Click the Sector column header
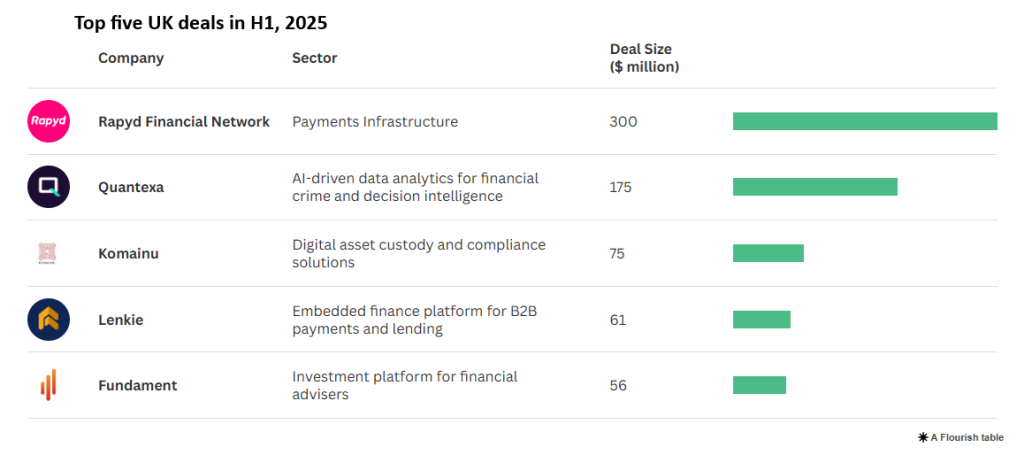 point(314,58)
